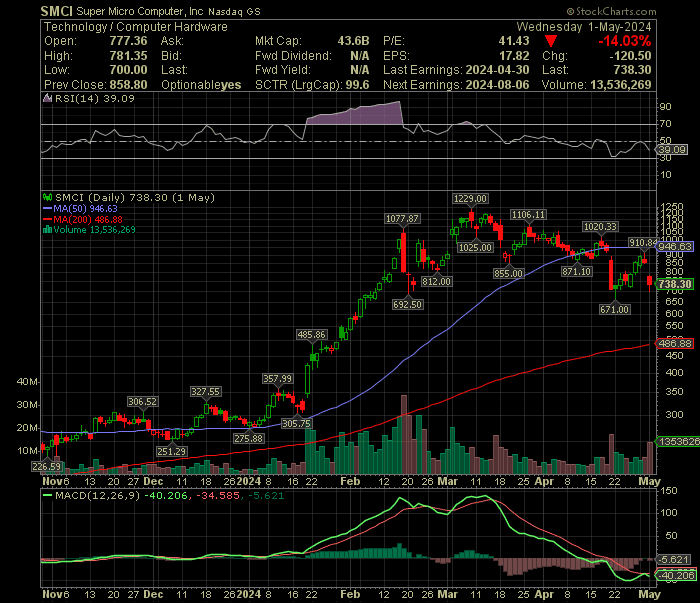Screen dimensions: 700x603
Task: Click the 946.63 MA(50) axis tag
Action: [675, 246]
